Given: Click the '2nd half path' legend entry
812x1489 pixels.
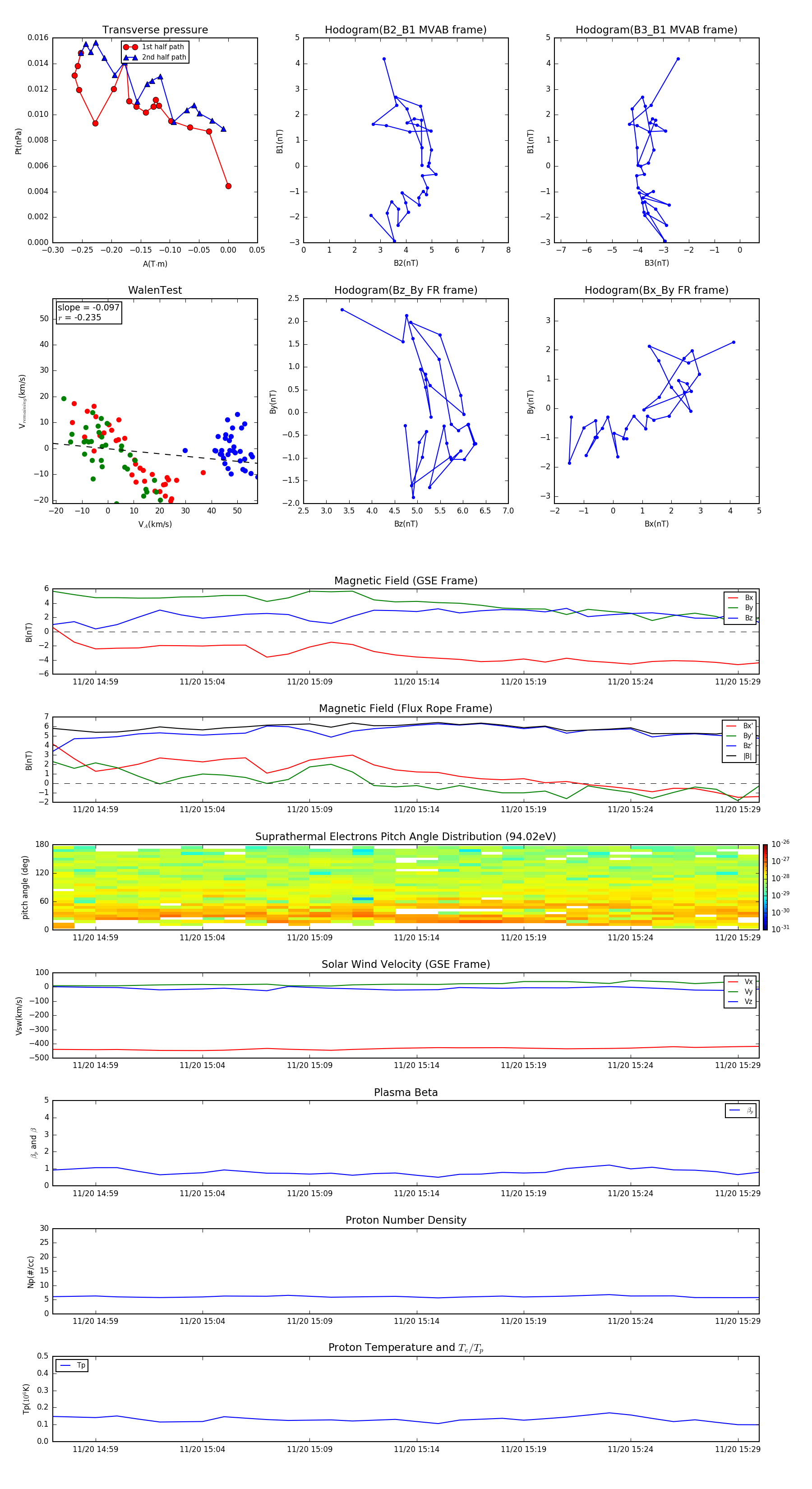Looking at the screenshot, I should pos(154,57).
